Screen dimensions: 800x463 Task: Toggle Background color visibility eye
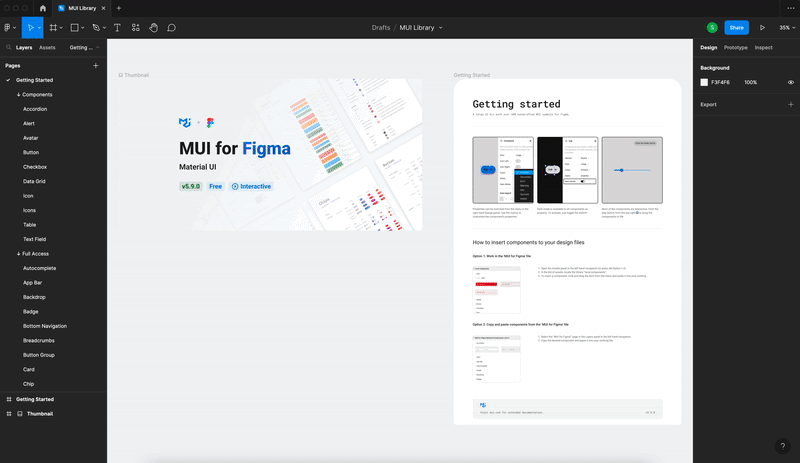point(791,82)
